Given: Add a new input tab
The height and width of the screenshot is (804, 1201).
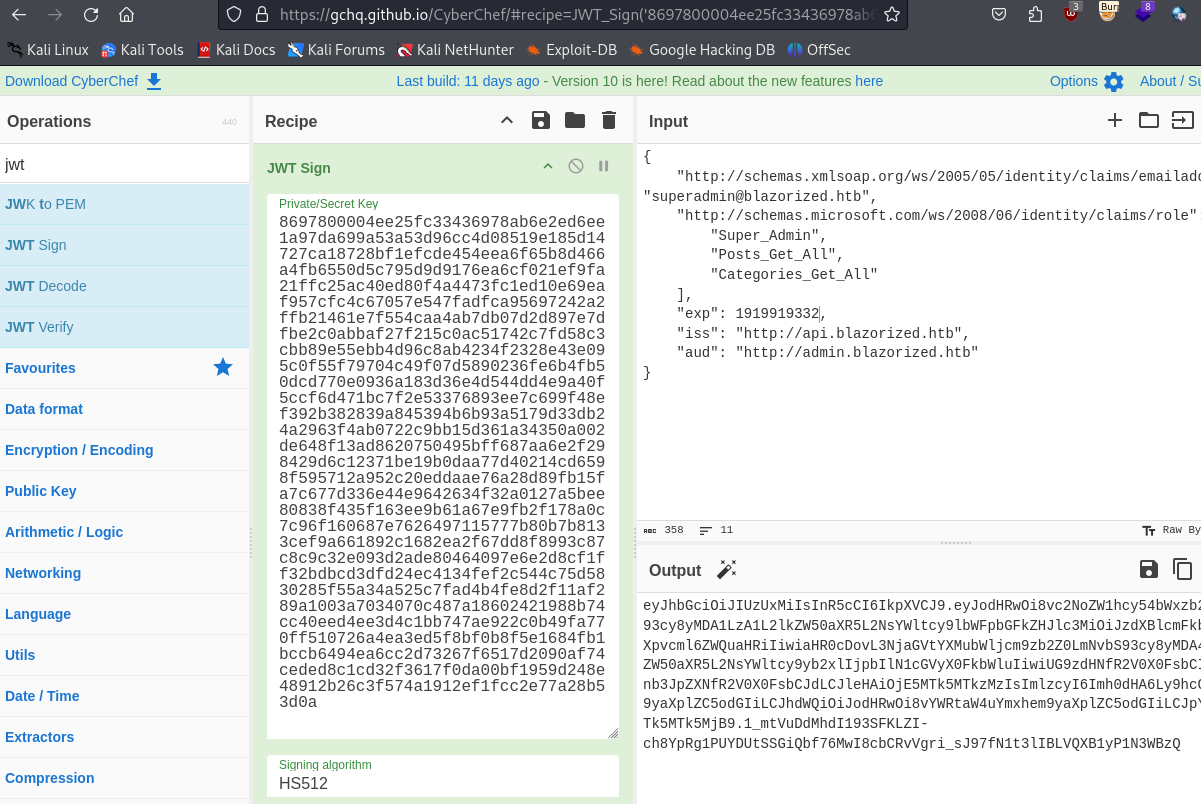Looking at the screenshot, I should point(1115,121).
